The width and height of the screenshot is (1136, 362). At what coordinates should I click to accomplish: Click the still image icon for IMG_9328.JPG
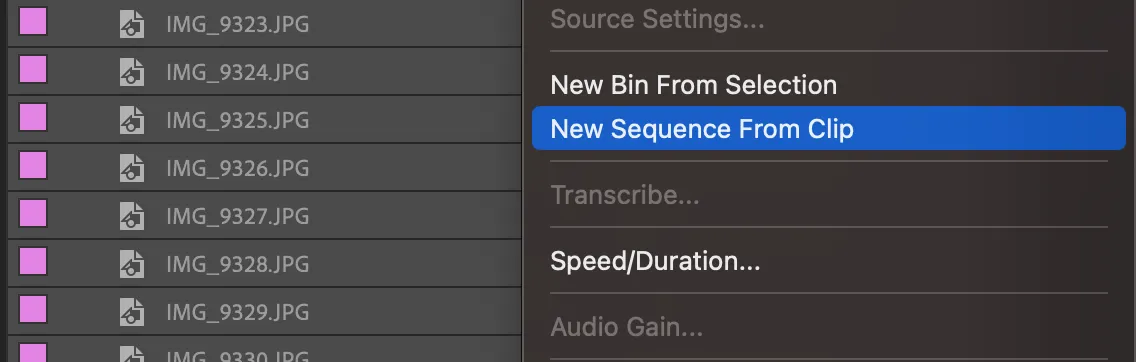131,264
